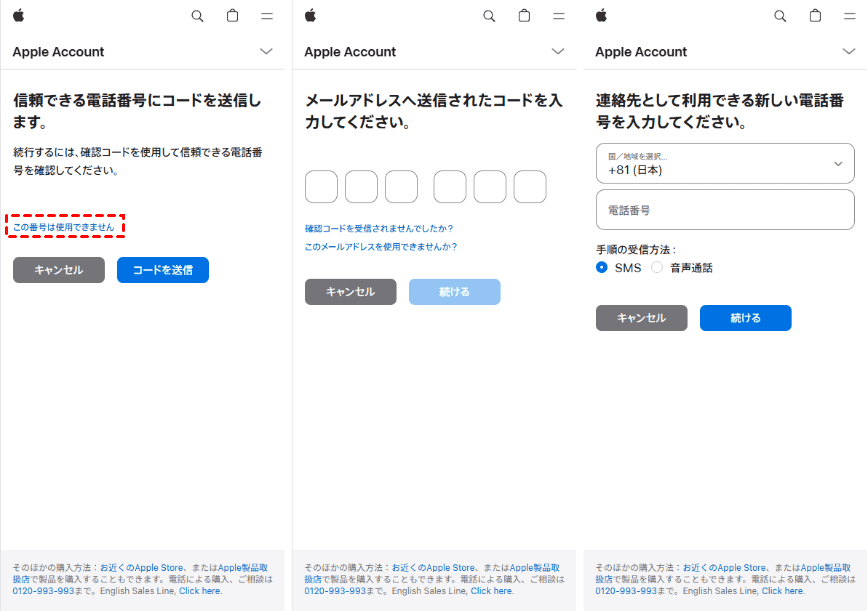
Task: Click the first verification code digit box
Action: [x=321, y=187]
